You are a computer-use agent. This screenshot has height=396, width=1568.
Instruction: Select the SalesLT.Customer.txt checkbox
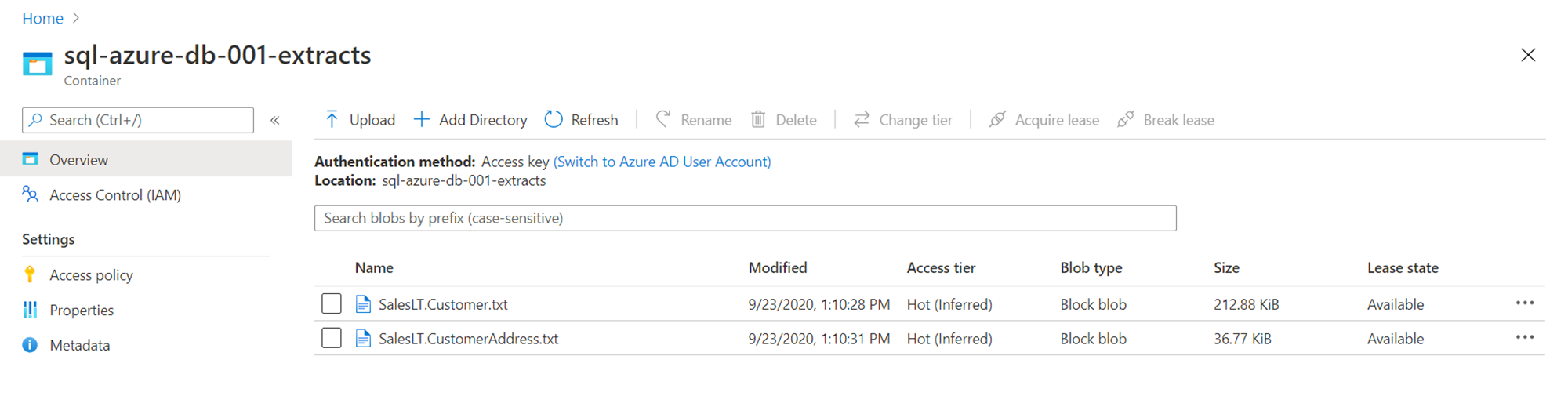tap(332, 303)
